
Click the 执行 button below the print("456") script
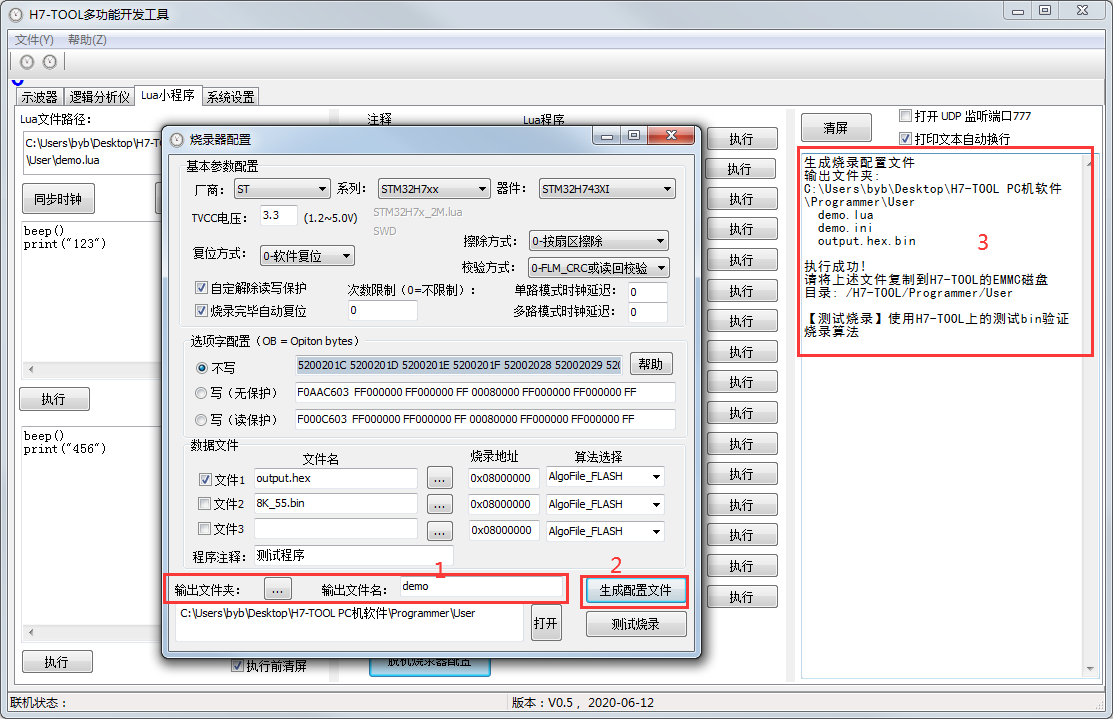57,662
